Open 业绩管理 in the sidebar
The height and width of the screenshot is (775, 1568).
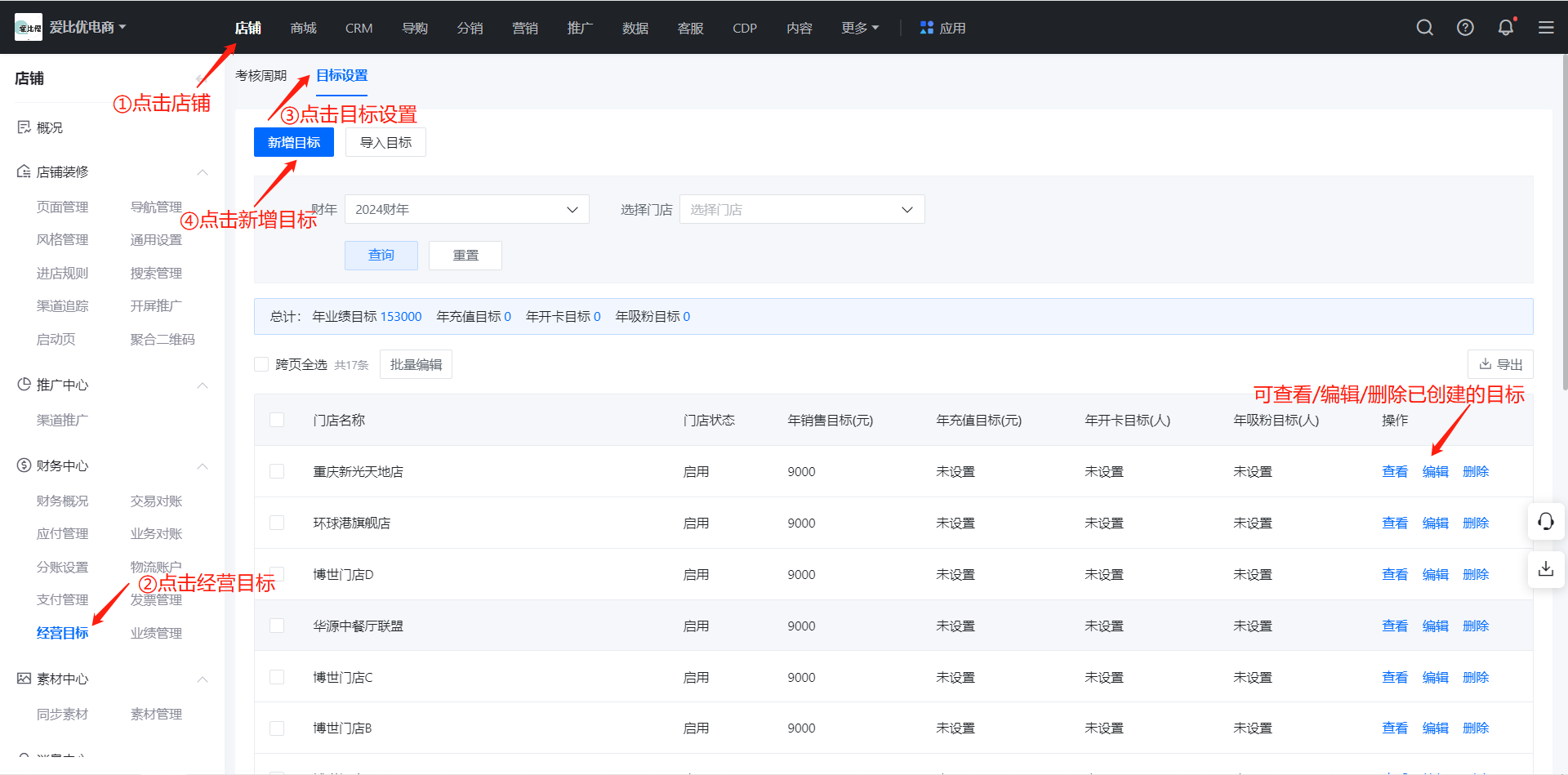coord(156,633)
